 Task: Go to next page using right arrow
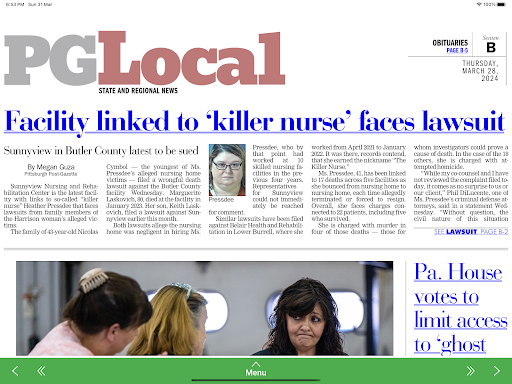click(497, 371)
